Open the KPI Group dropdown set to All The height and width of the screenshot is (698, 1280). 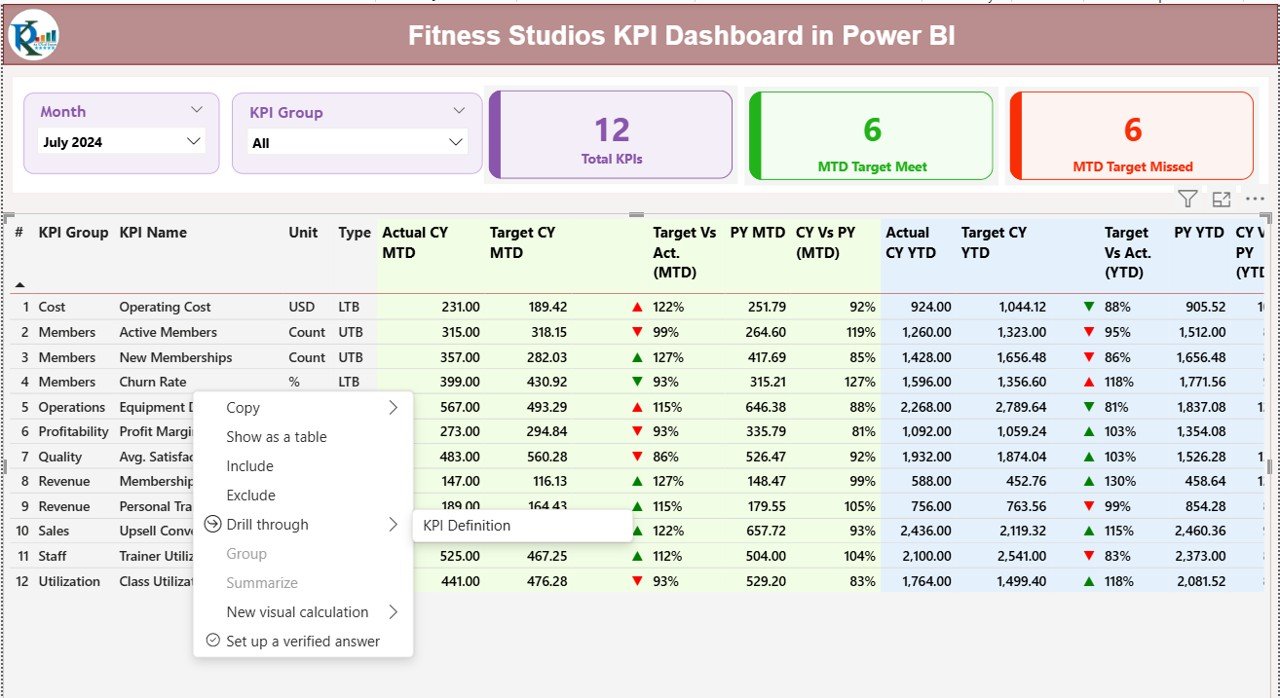(356, 141)
